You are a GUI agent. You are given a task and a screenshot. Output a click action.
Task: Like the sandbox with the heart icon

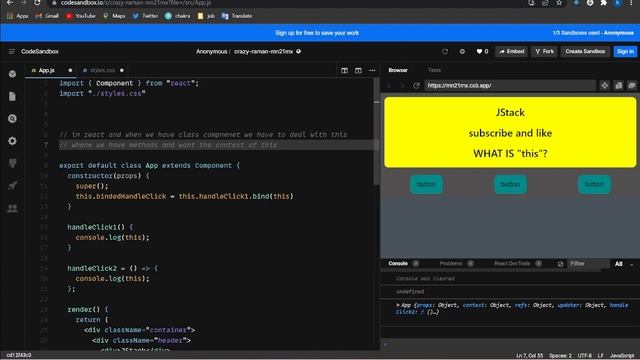[x=479, y=51]
